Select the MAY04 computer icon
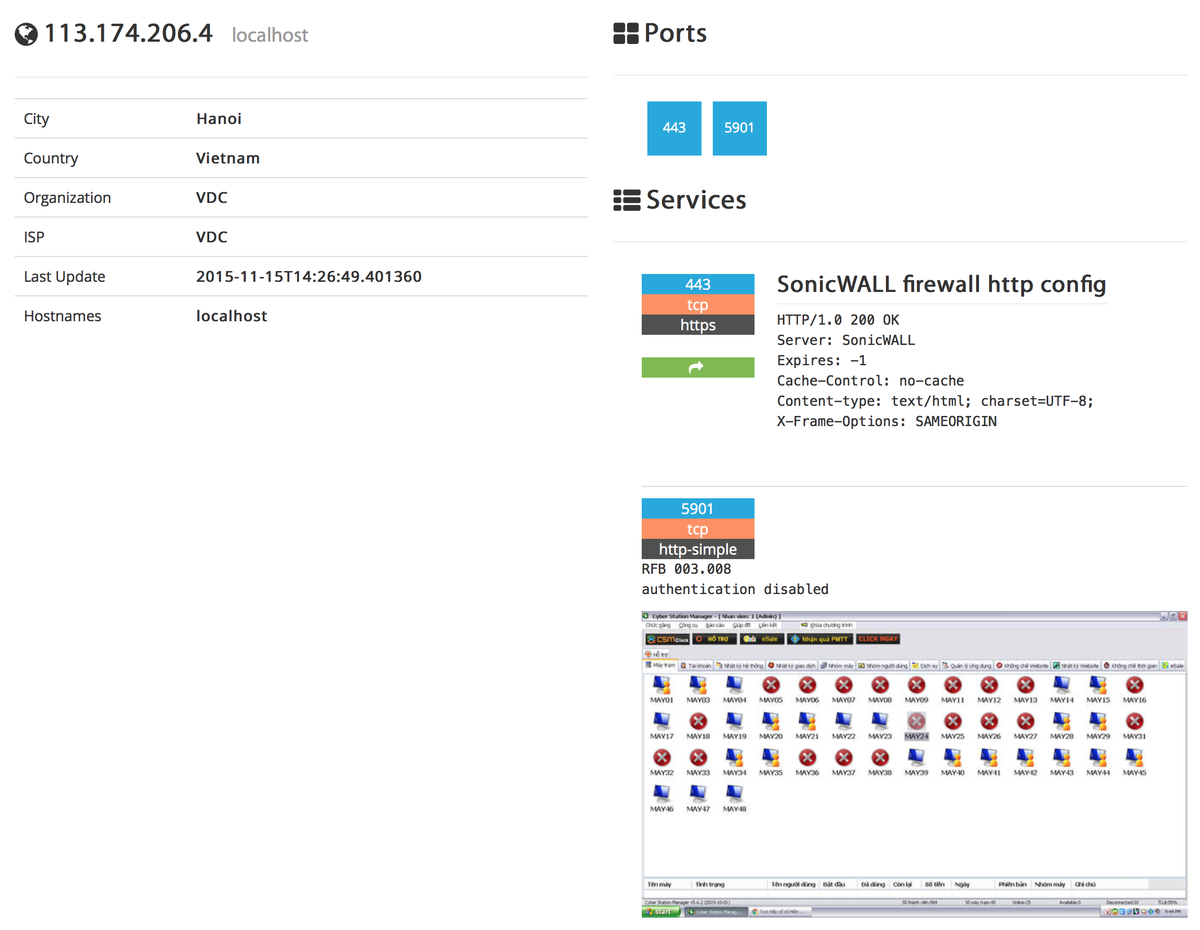Screen dimensions: 1200x930 click(x=734, y=685)
